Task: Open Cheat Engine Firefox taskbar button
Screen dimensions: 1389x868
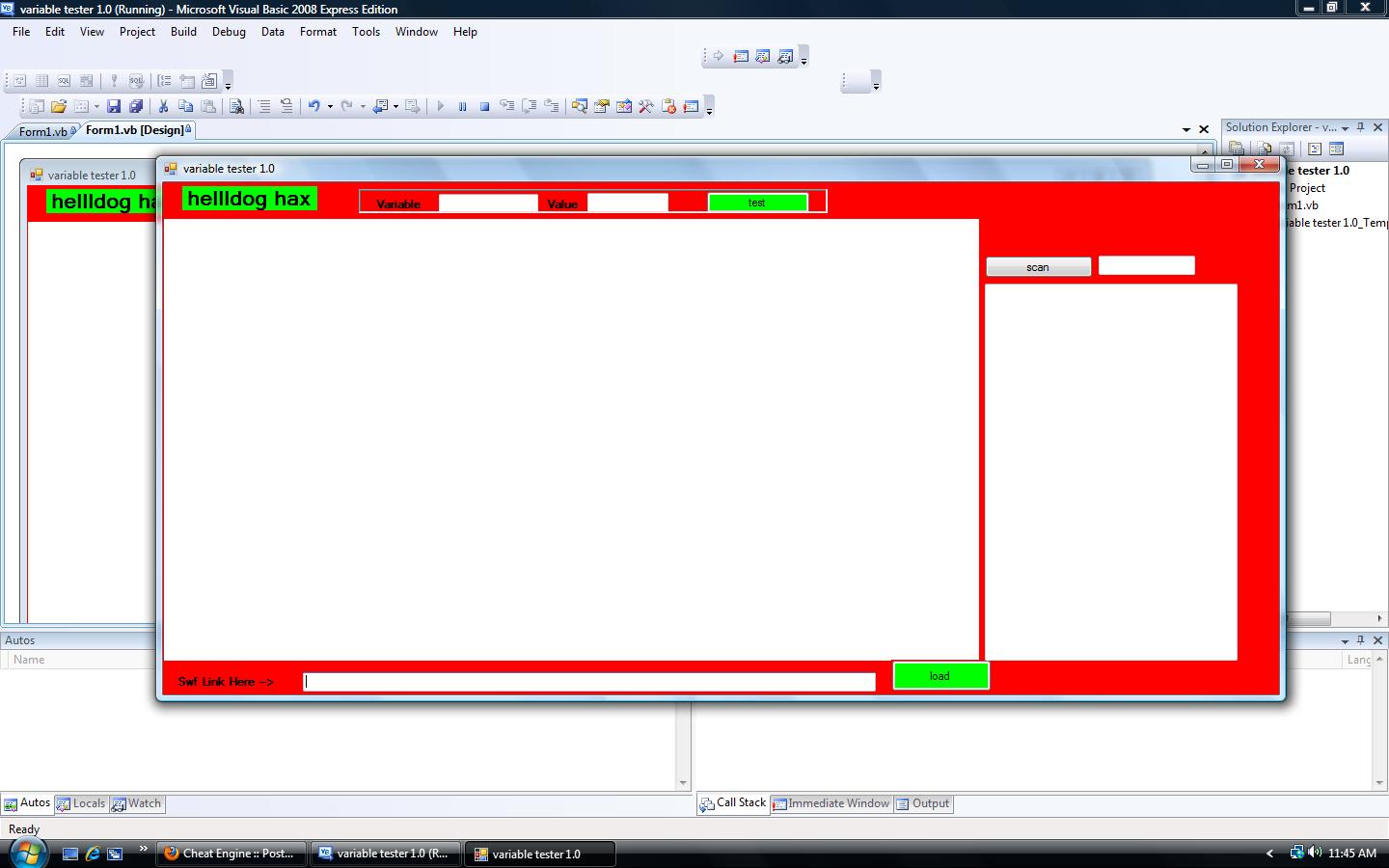Action: pos(231,854)
